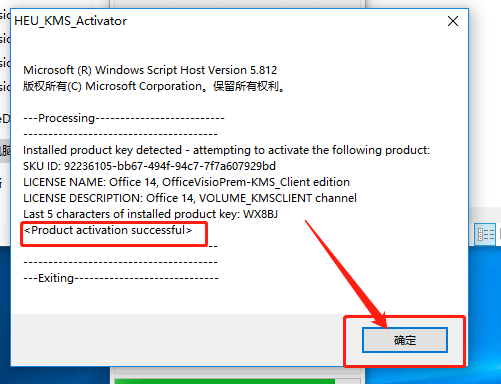Click the details view icon behind the dialog
Screen dimensions: 501x384
coord(485,234)
